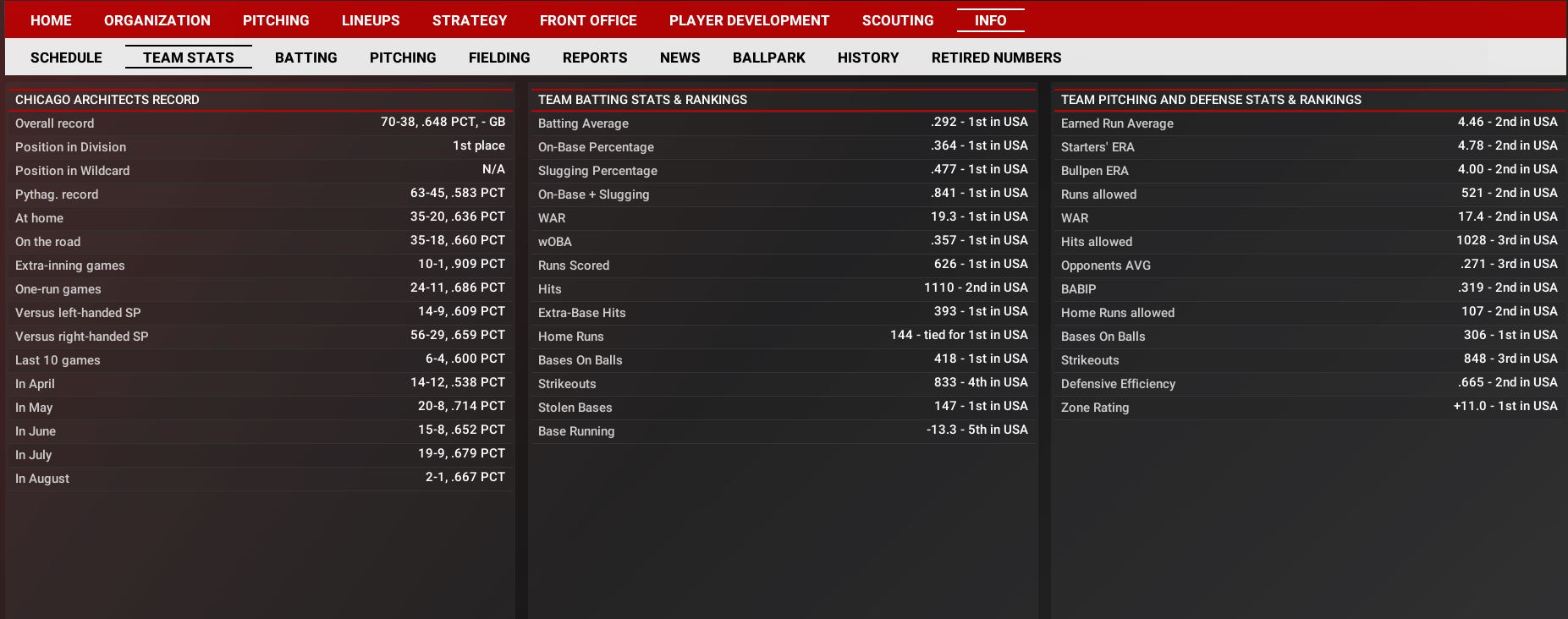Open the LINEUPS menu
The width and height of the screenshot is (1568, 619).
(371, 20)
